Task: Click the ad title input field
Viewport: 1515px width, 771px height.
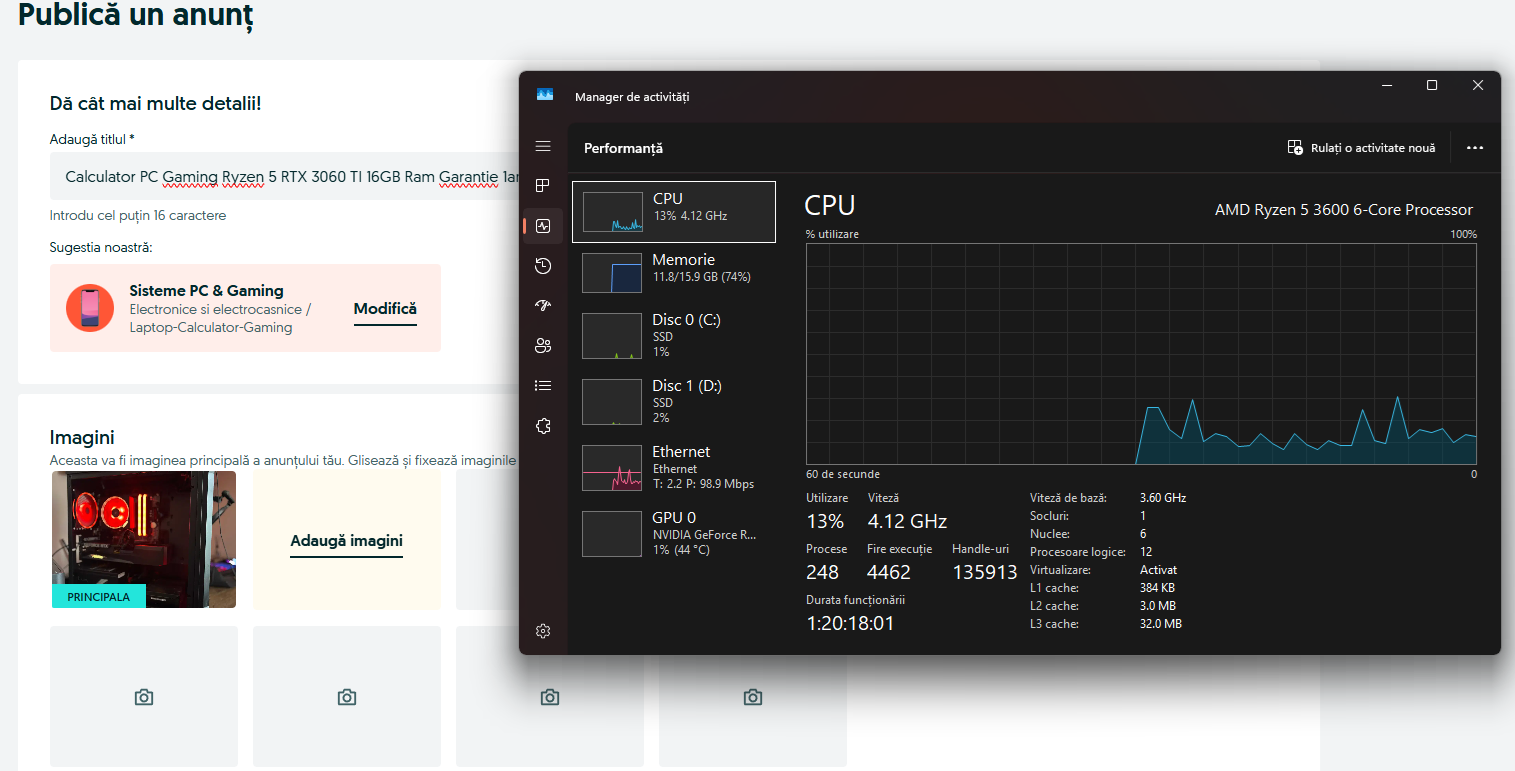Action: (x=284, y=176)
